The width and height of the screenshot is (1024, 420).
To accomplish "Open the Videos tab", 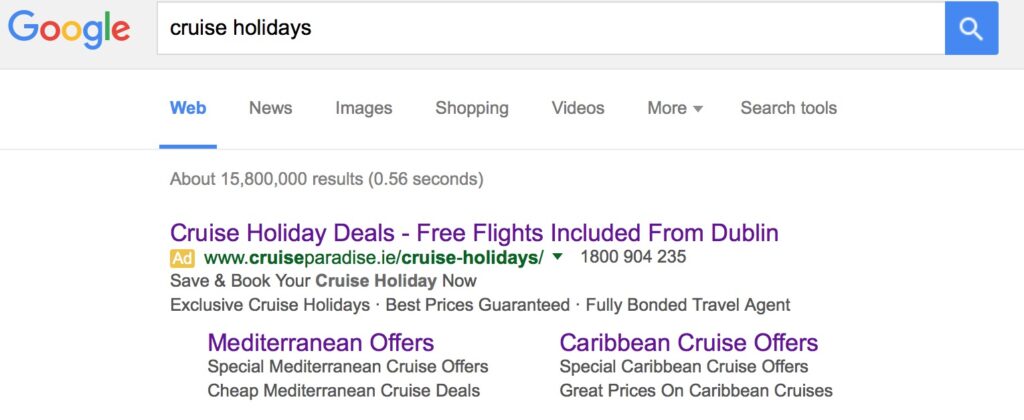I will pos(578,108).
